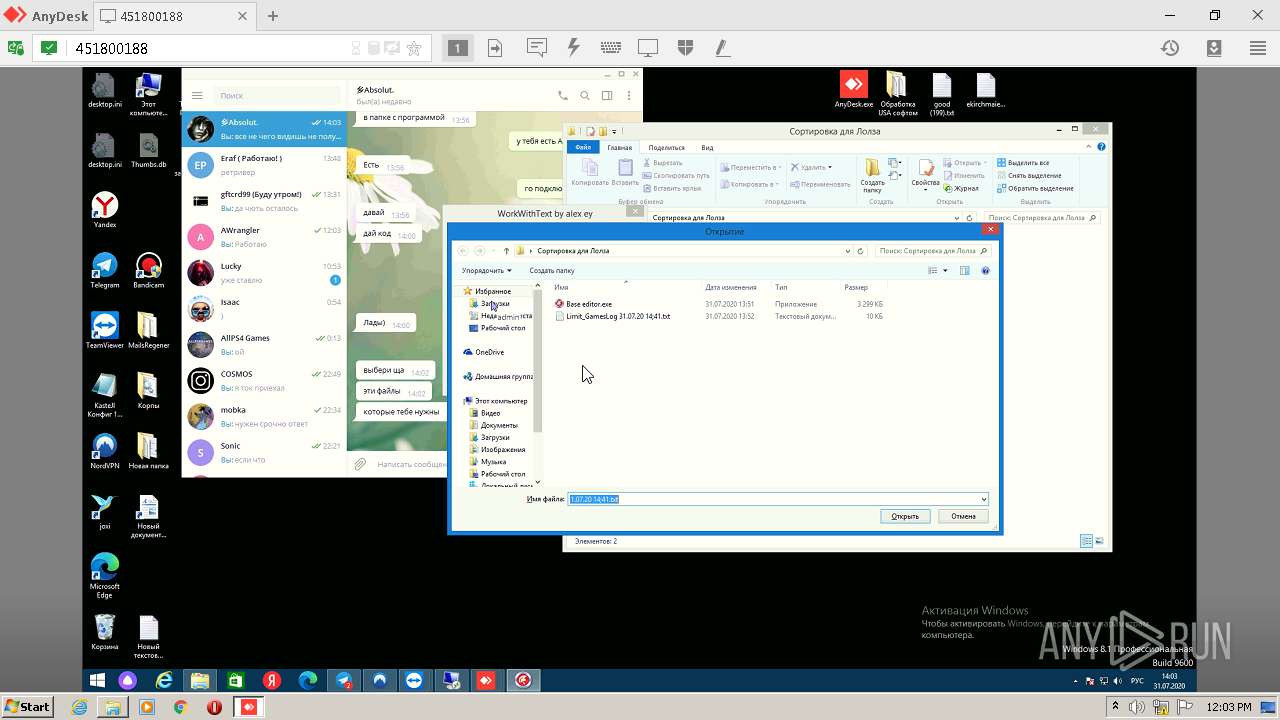
Task: Select the AWrangler conversation
Action: click(264, 237)
